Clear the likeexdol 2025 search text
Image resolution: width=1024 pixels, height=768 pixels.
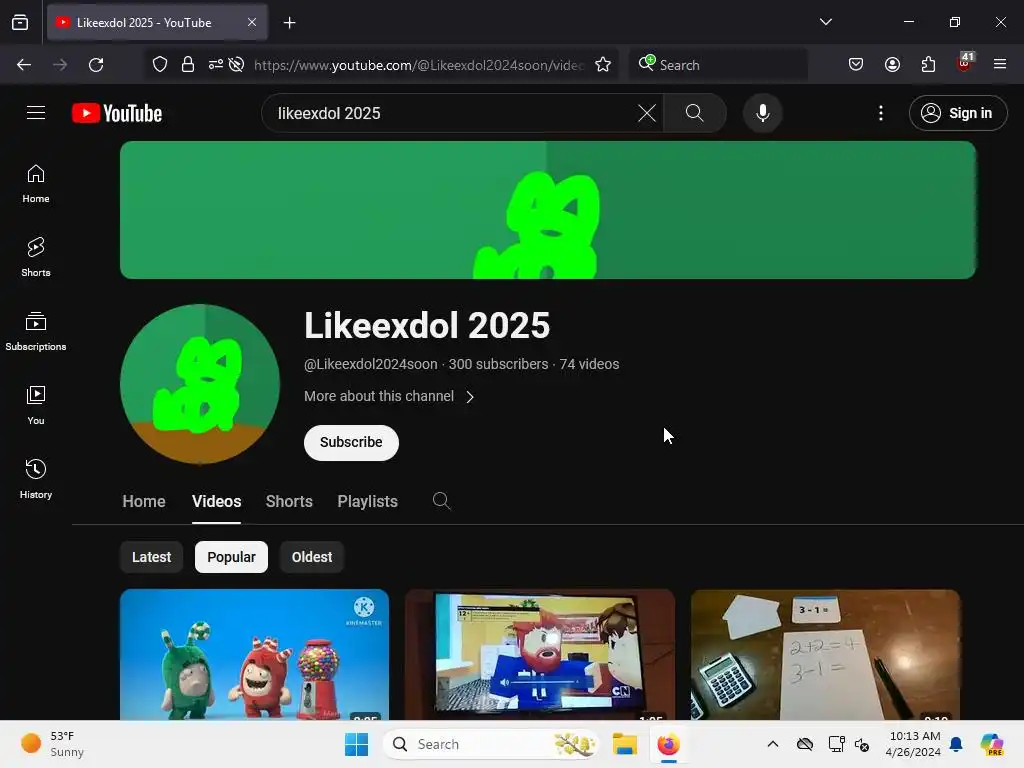pos(647,113)
